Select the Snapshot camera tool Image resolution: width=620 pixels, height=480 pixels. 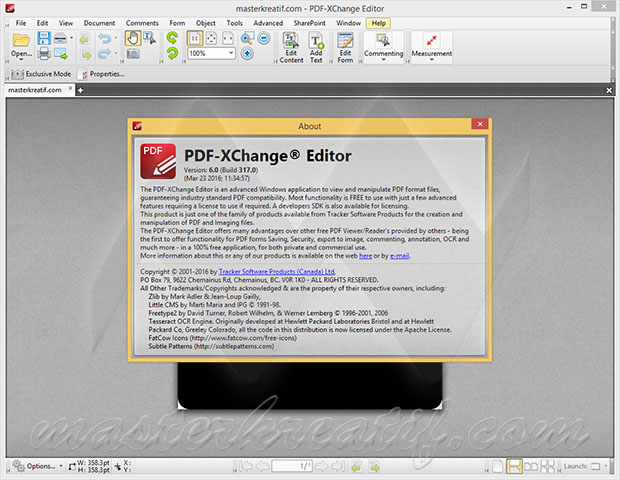pos(133,53)
